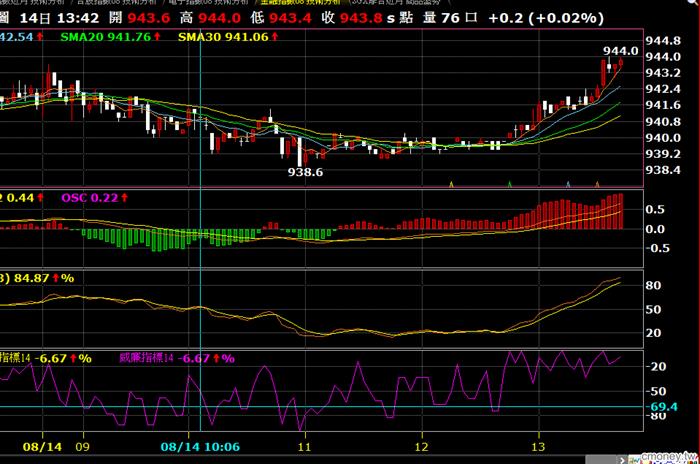Click the 12 hour label on time axis
Viewport: 700px width, 464px height.
click(x=421, y=447)
